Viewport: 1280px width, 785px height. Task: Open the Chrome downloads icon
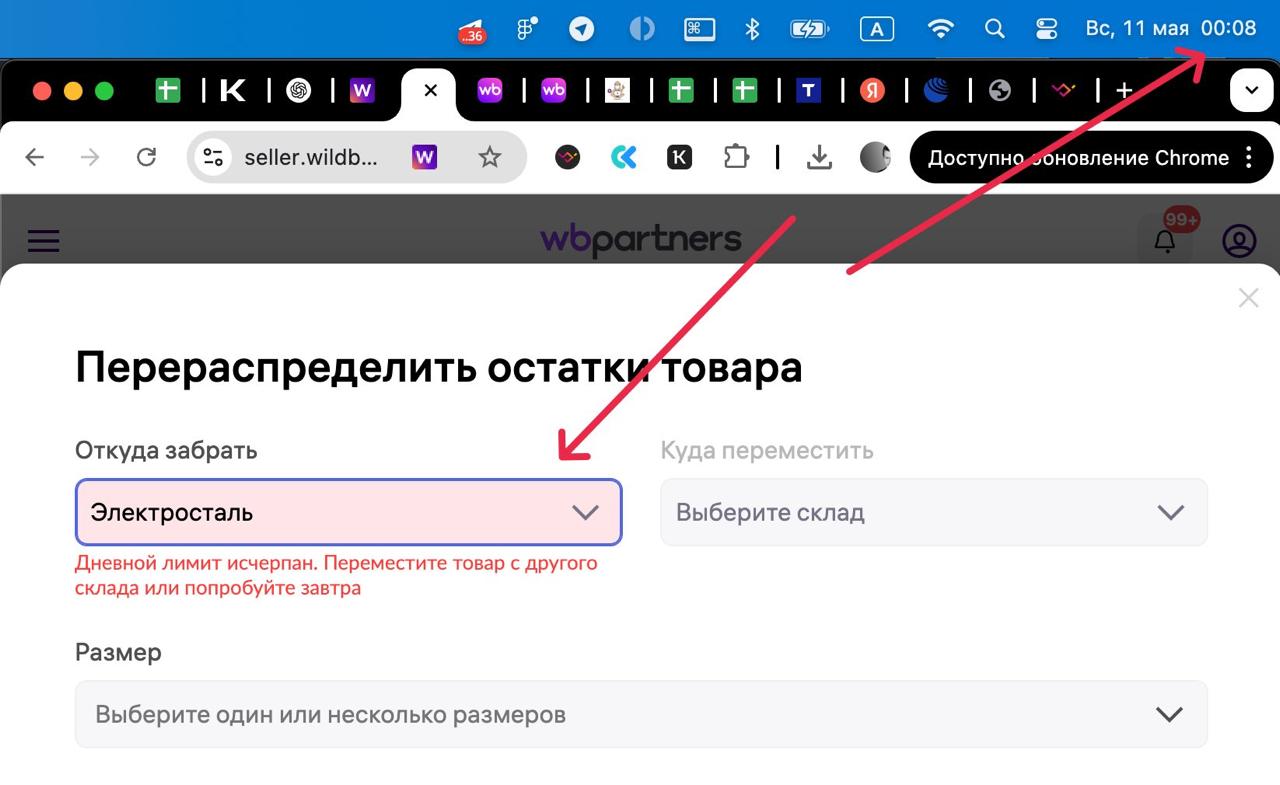[819, 157]
